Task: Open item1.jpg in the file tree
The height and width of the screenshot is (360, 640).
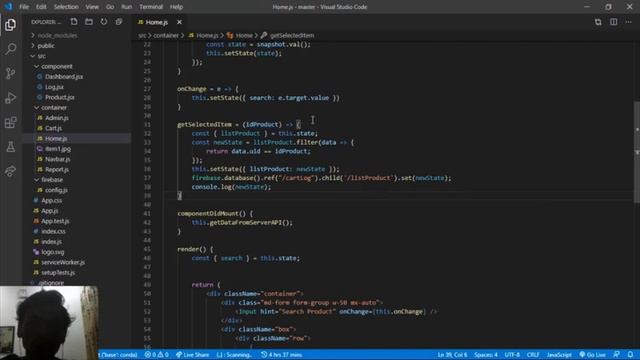Action: pos(58,149)
